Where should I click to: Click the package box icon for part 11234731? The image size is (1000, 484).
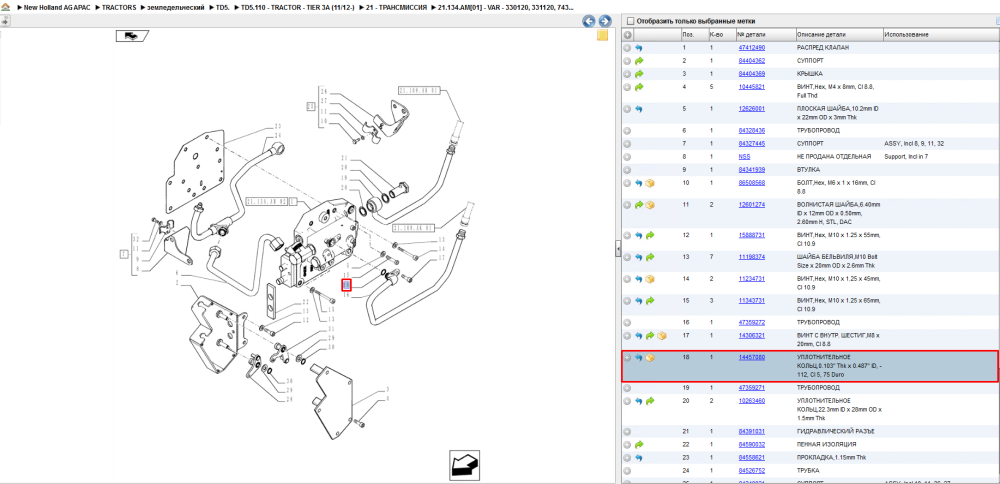pos(651,279)
